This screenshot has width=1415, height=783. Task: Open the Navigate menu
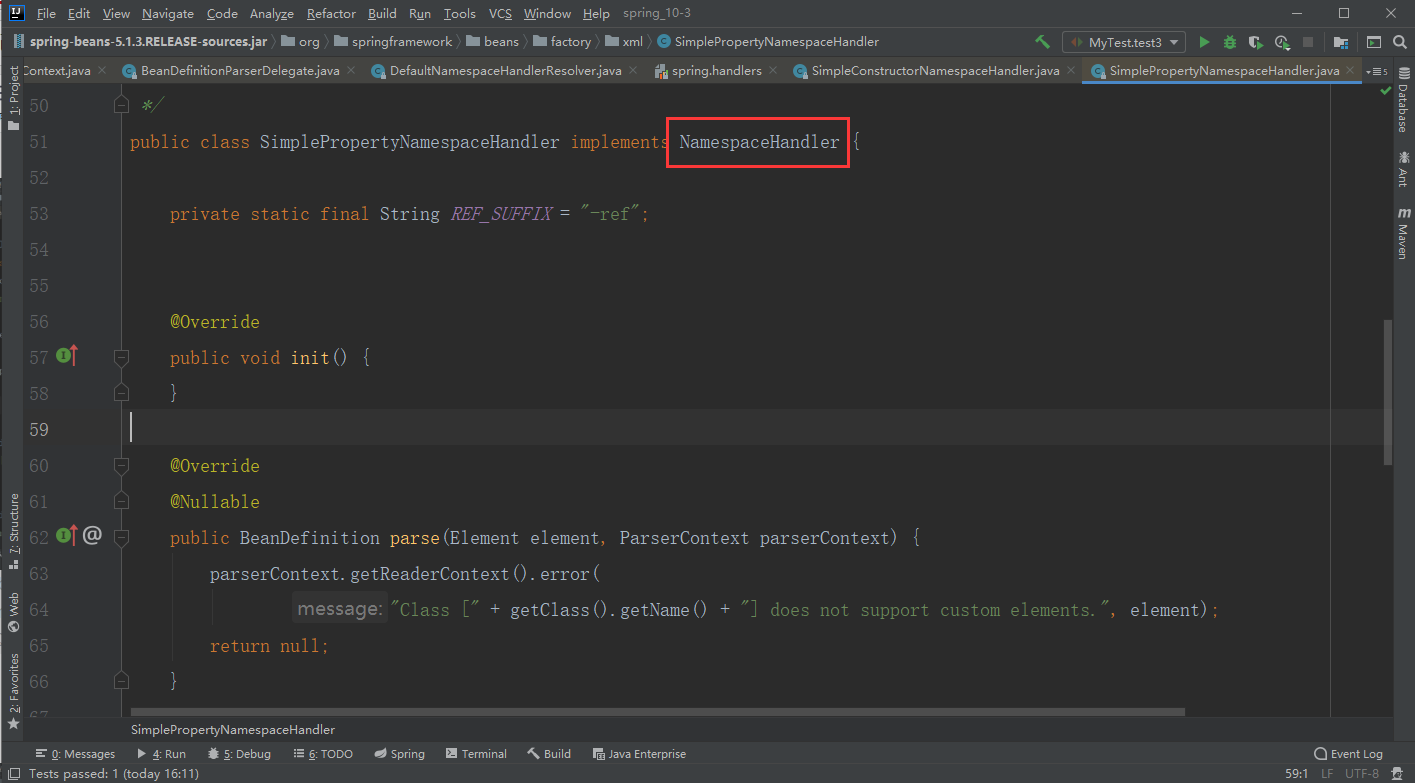[168, 13]
